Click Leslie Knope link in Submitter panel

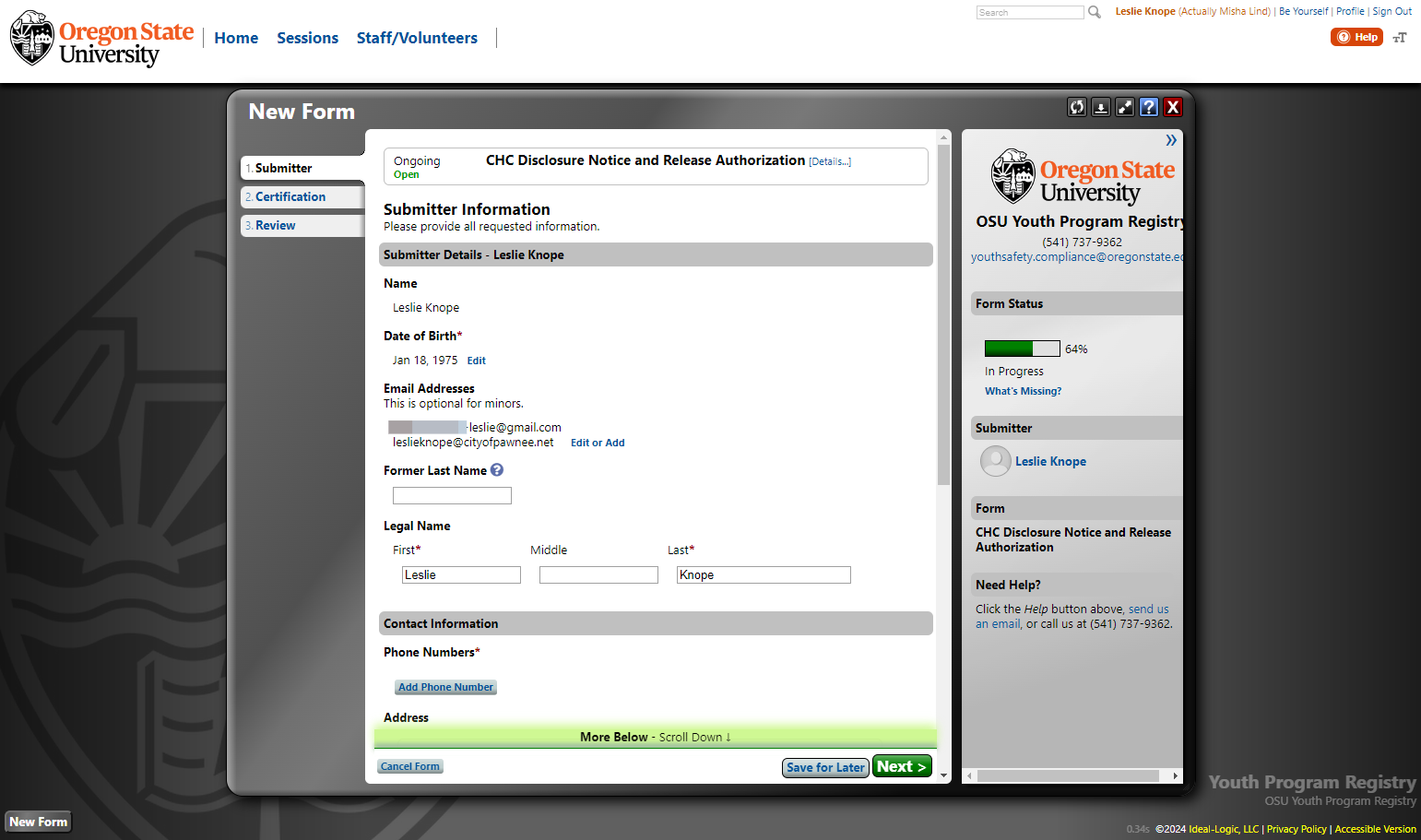click(x=1050, y=461)
